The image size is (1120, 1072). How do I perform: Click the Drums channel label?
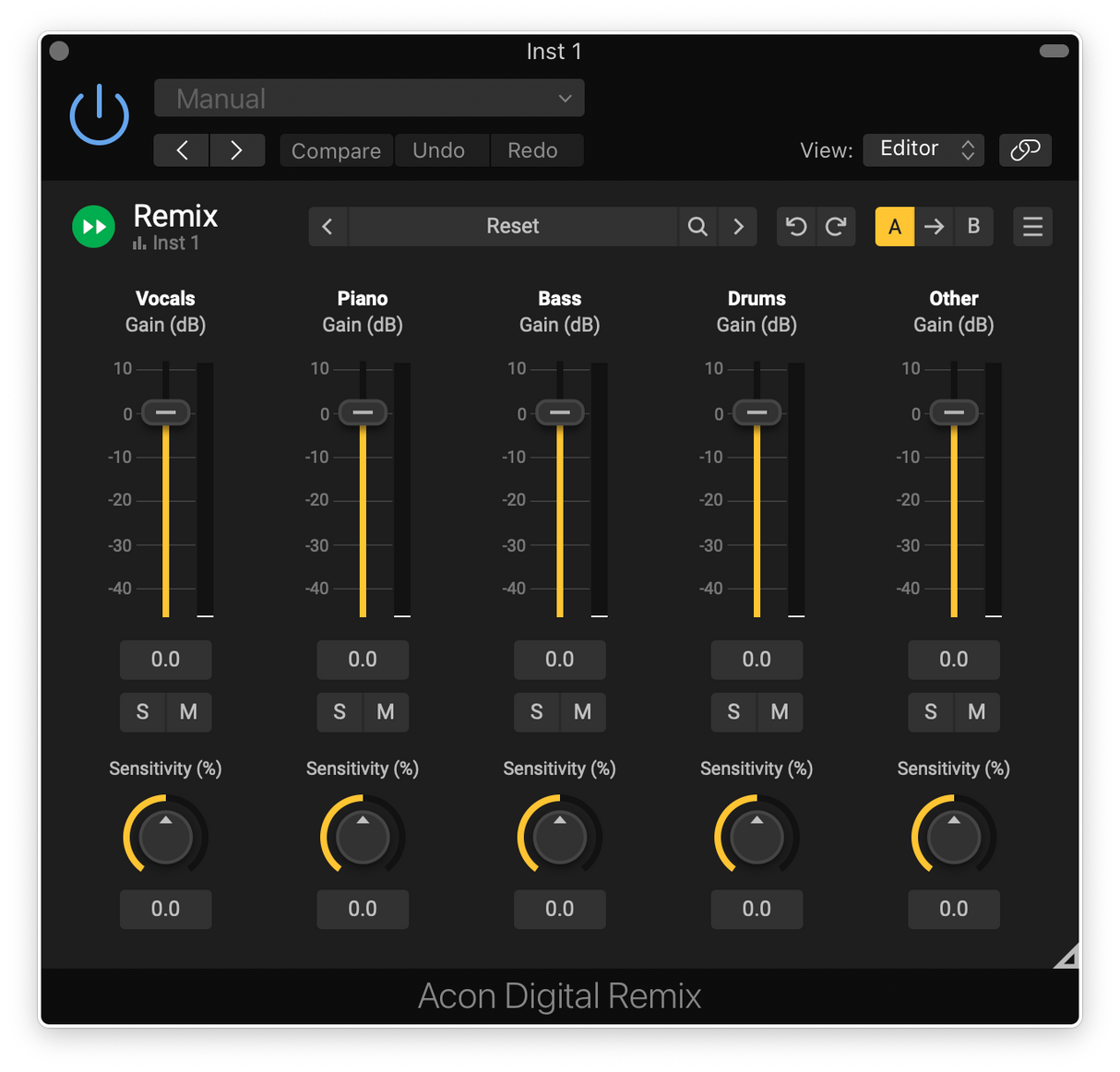click(x=757, y=298)
